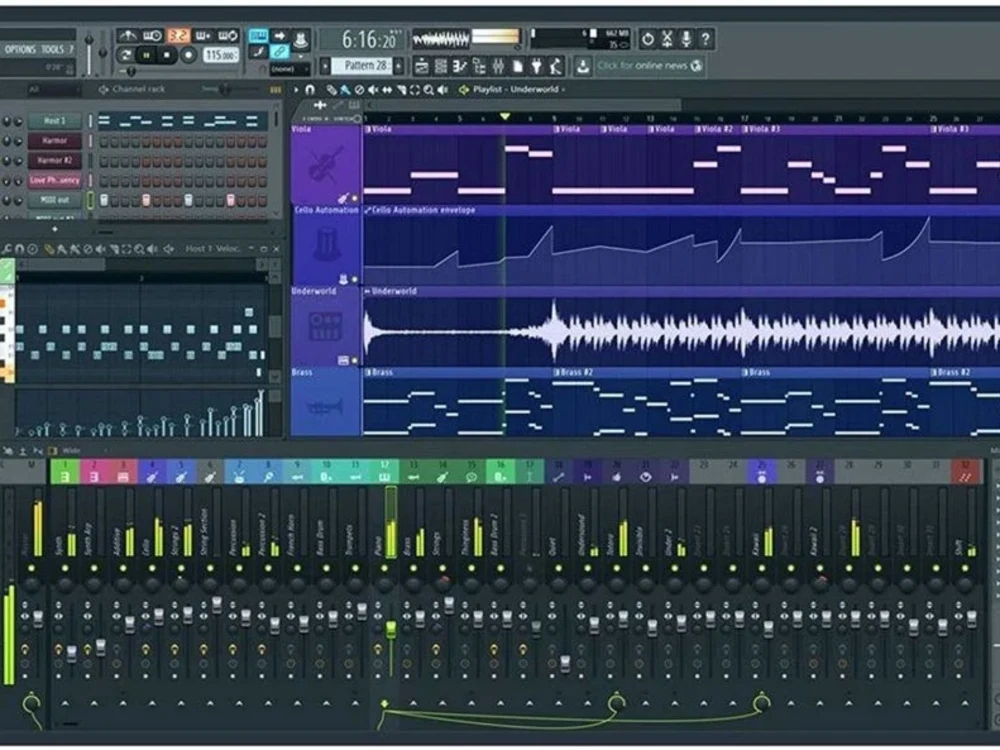Viewport: 1000px width, 750px height.
Task: Open the channel rack view icon
Action: coord(441,66)
